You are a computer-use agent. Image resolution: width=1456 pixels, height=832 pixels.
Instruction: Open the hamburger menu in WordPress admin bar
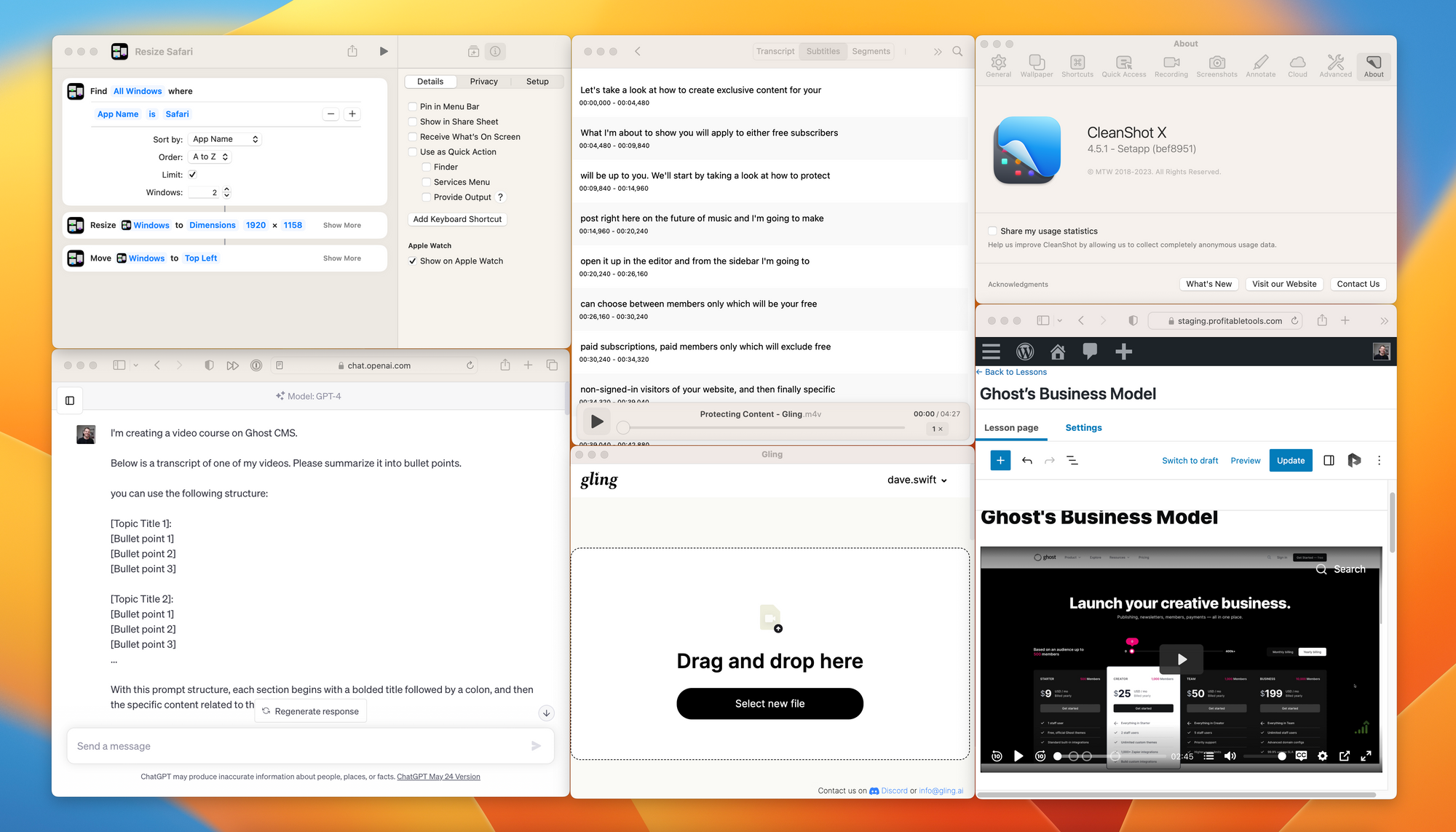992,352
